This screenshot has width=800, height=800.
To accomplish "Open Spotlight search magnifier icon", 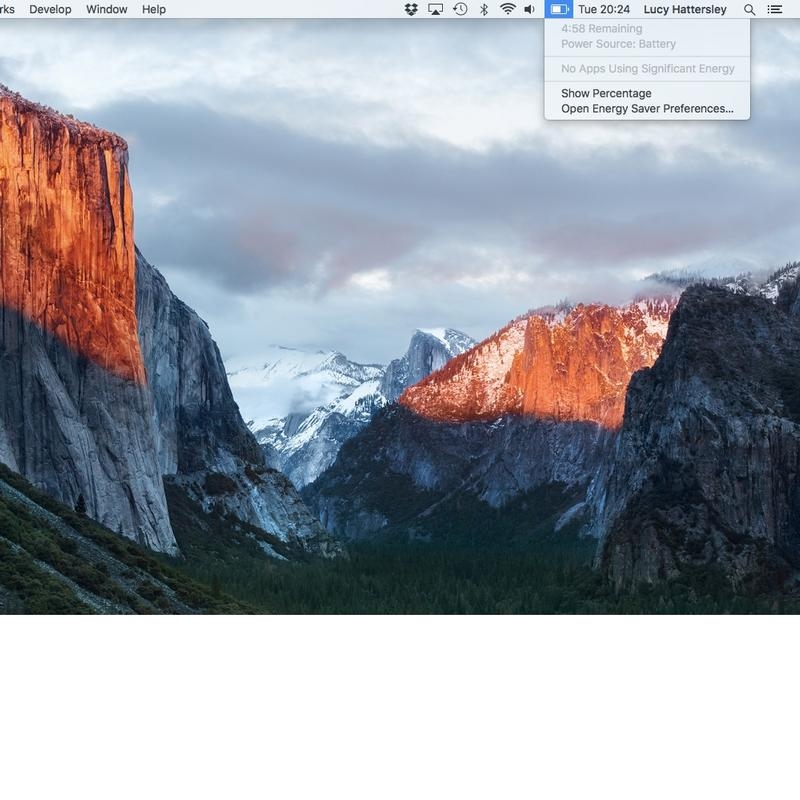I will tap(749, 10).
